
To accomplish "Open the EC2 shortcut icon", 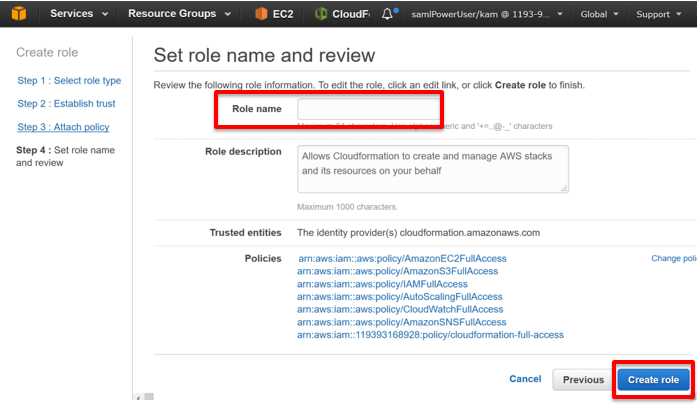I will (261, 14).
